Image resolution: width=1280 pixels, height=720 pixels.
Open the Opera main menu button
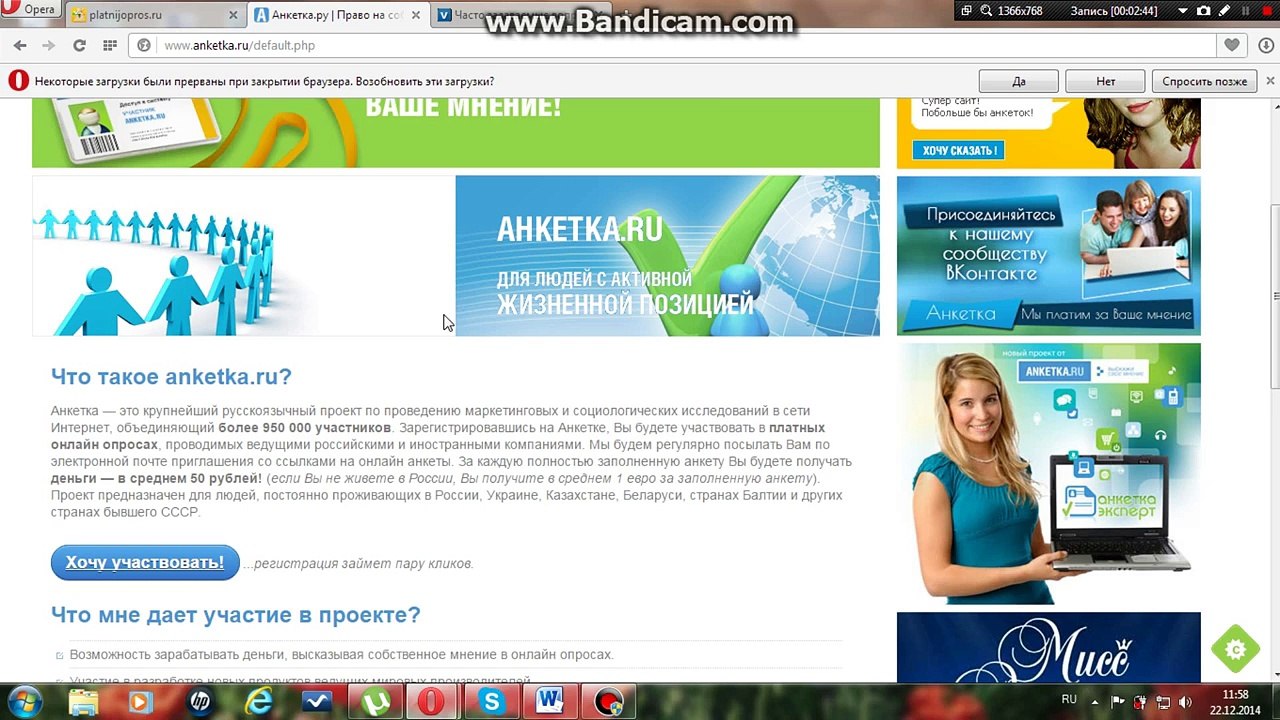point(31,10)
